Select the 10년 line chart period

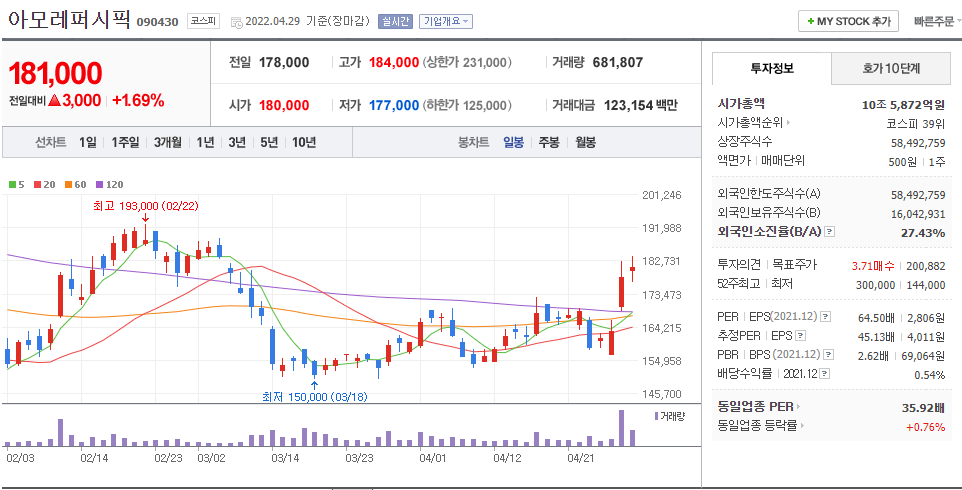(304, 143)
